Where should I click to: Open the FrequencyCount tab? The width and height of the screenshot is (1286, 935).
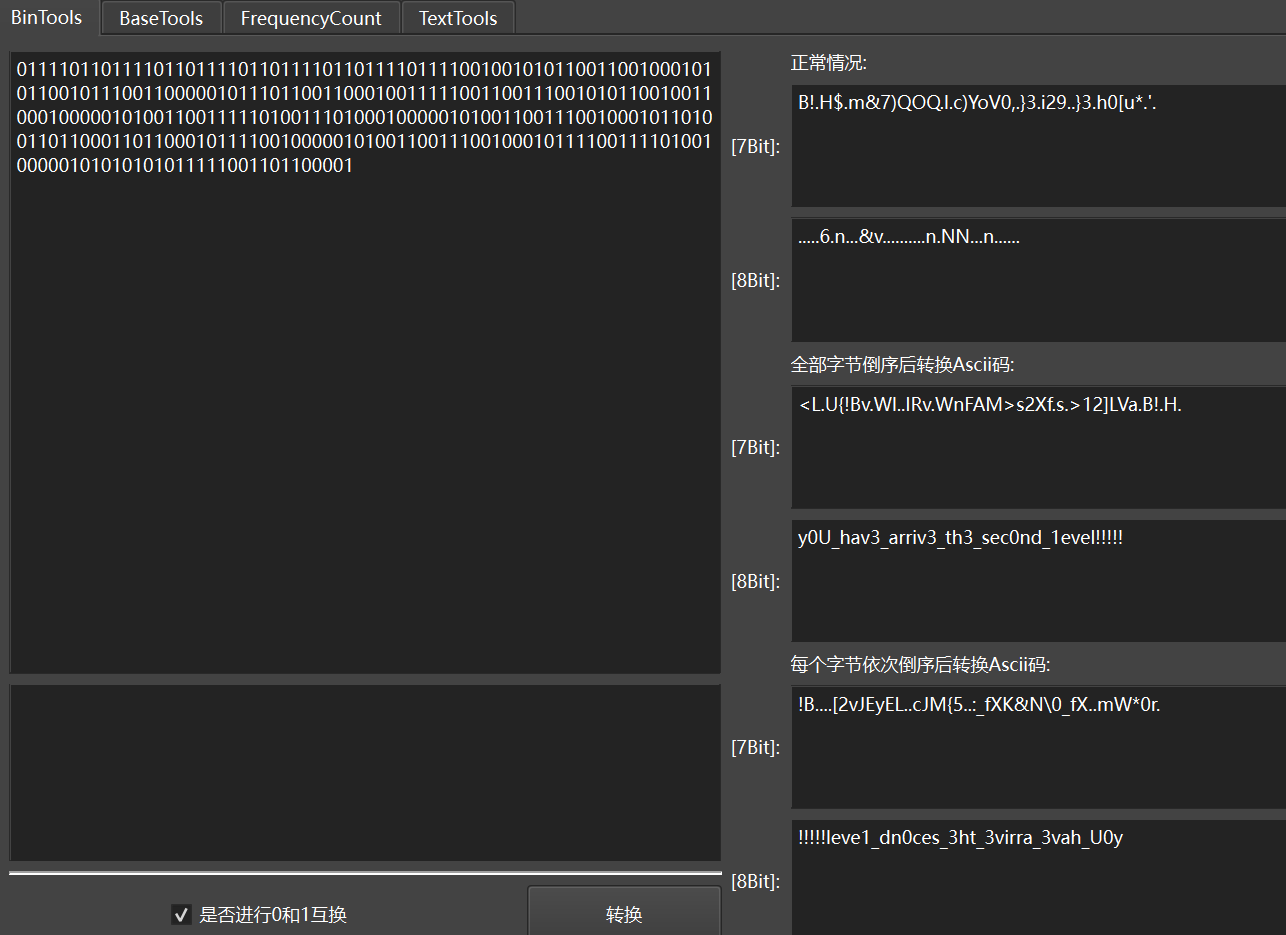[x=311, y=18]
